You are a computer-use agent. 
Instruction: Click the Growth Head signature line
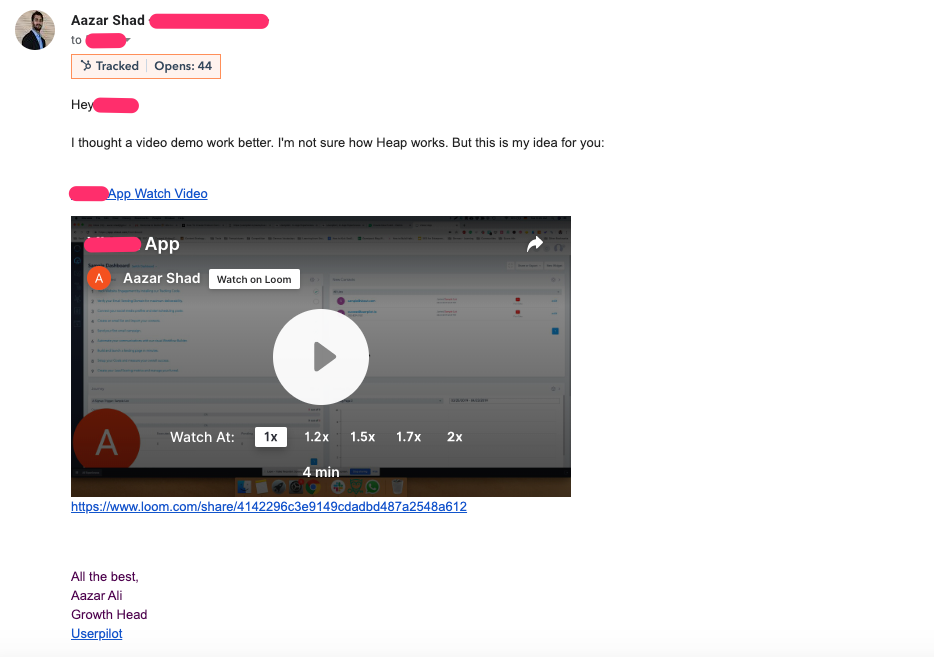pyautogui.click(x=109, y=614)
